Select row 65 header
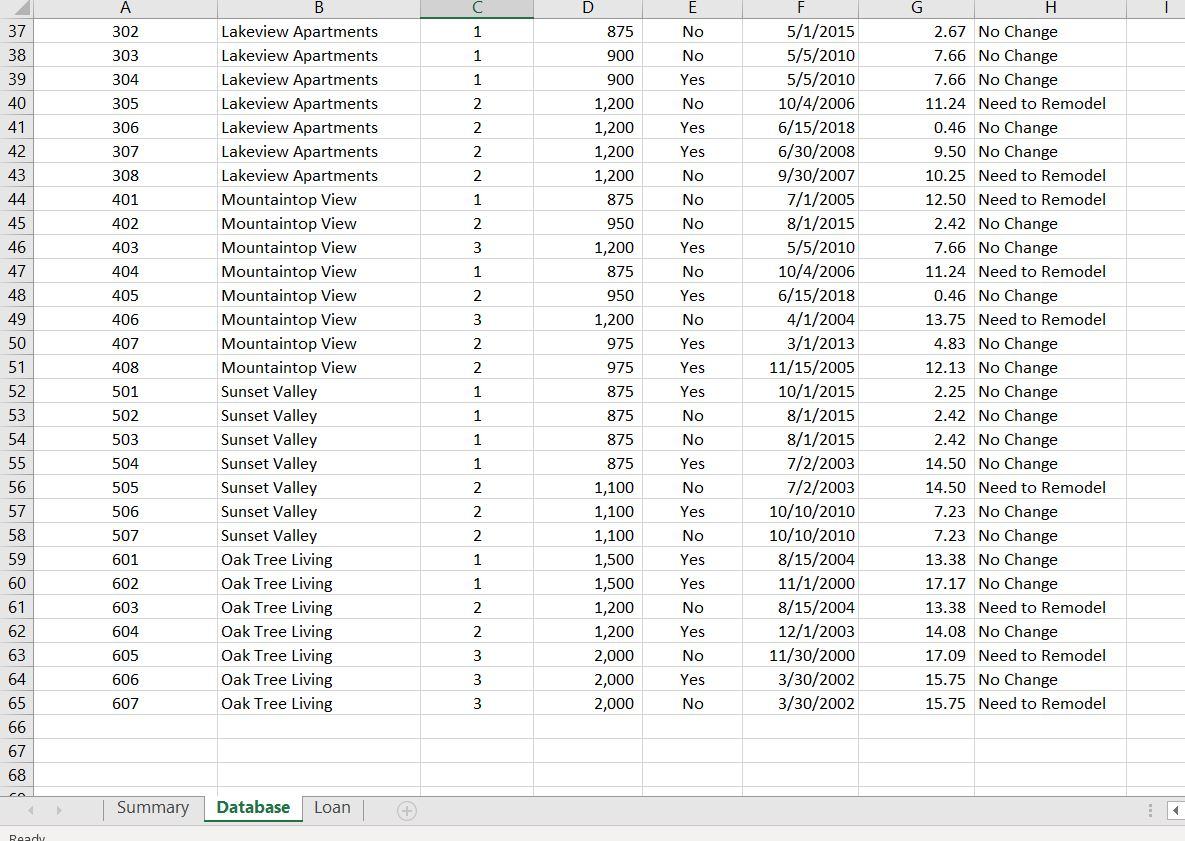The height and width of the screenshot is (841, 1185). (x=17, y=703)
